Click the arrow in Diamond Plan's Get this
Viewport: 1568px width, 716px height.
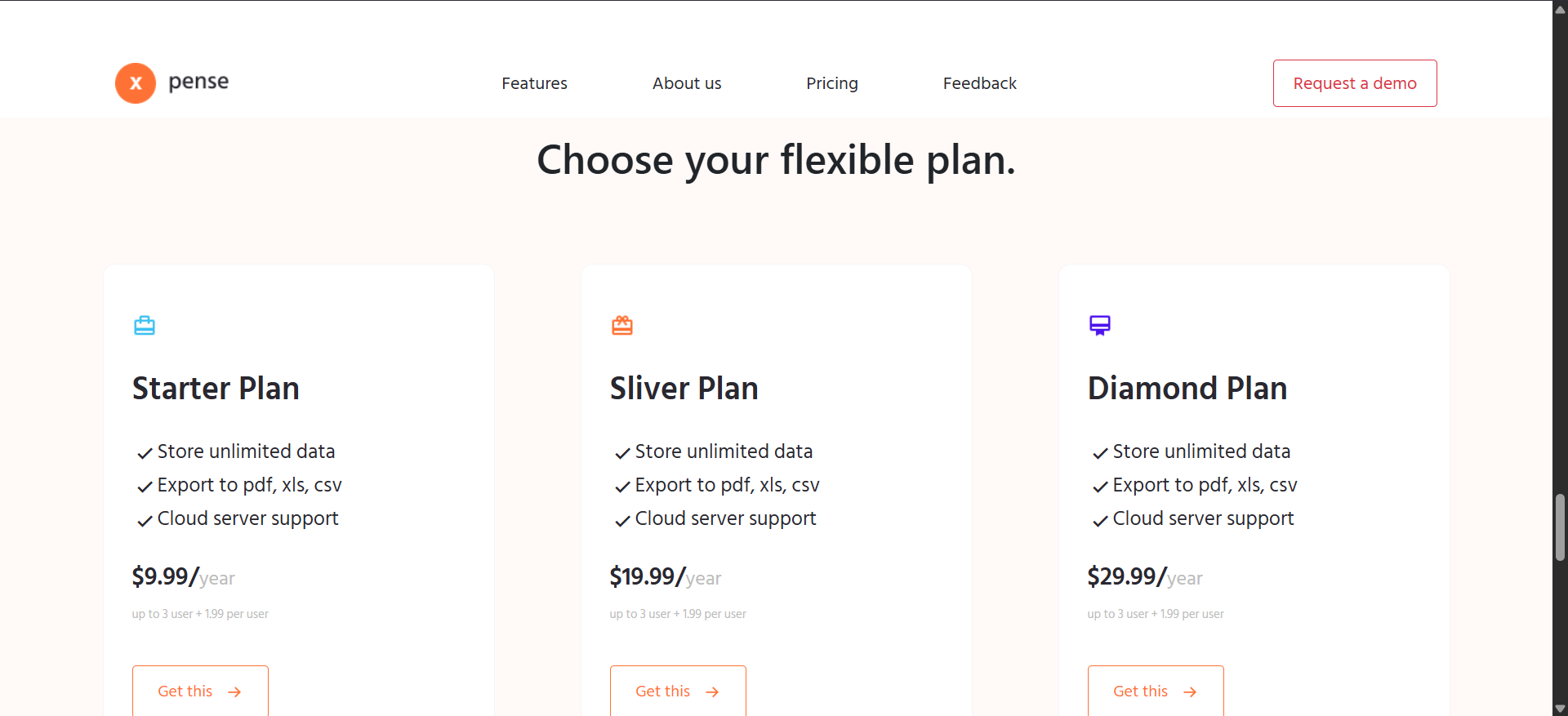(1190, 692)
